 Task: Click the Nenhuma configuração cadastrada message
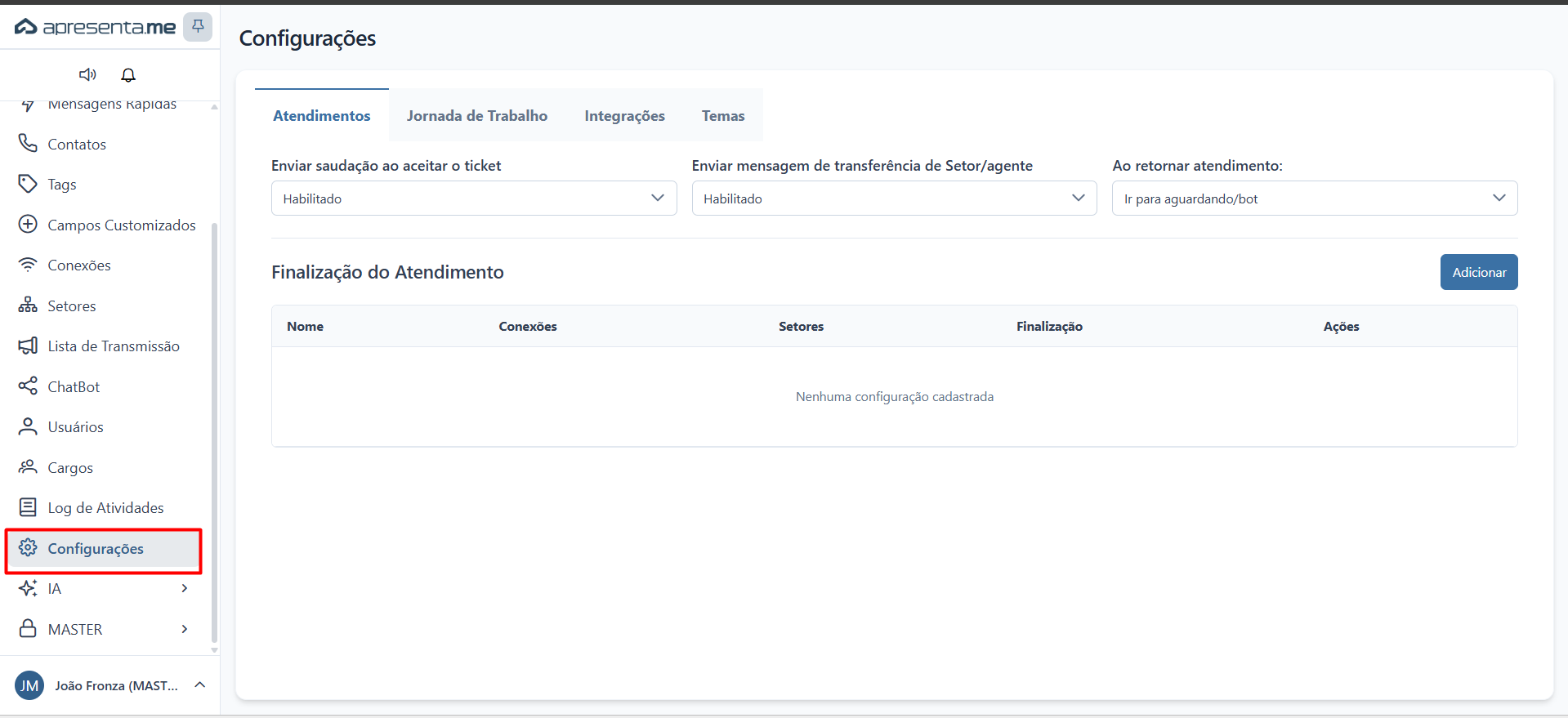click(895, 396)
